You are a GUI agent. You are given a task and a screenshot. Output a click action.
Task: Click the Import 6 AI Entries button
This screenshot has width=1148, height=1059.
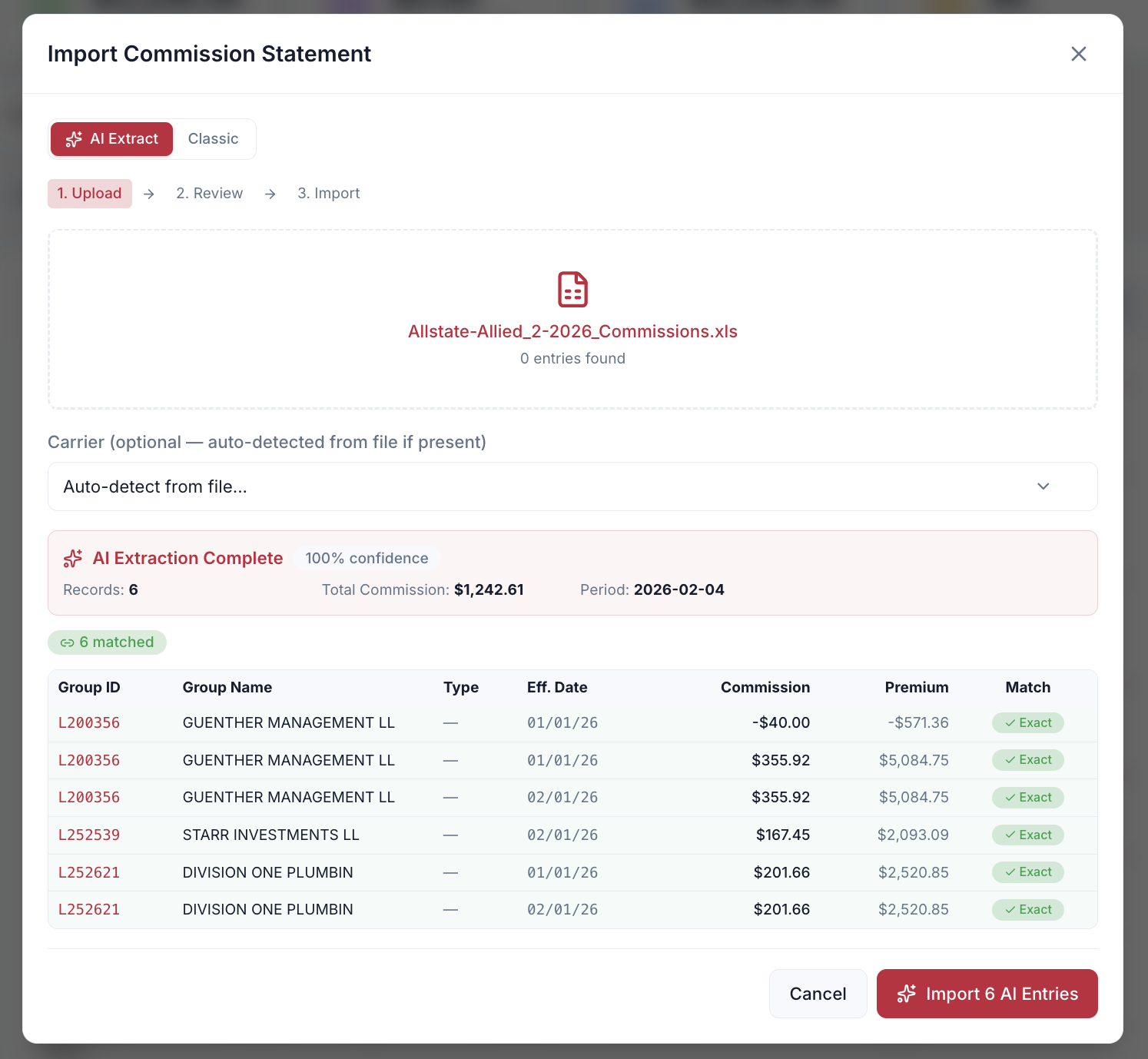click(987, 994)
